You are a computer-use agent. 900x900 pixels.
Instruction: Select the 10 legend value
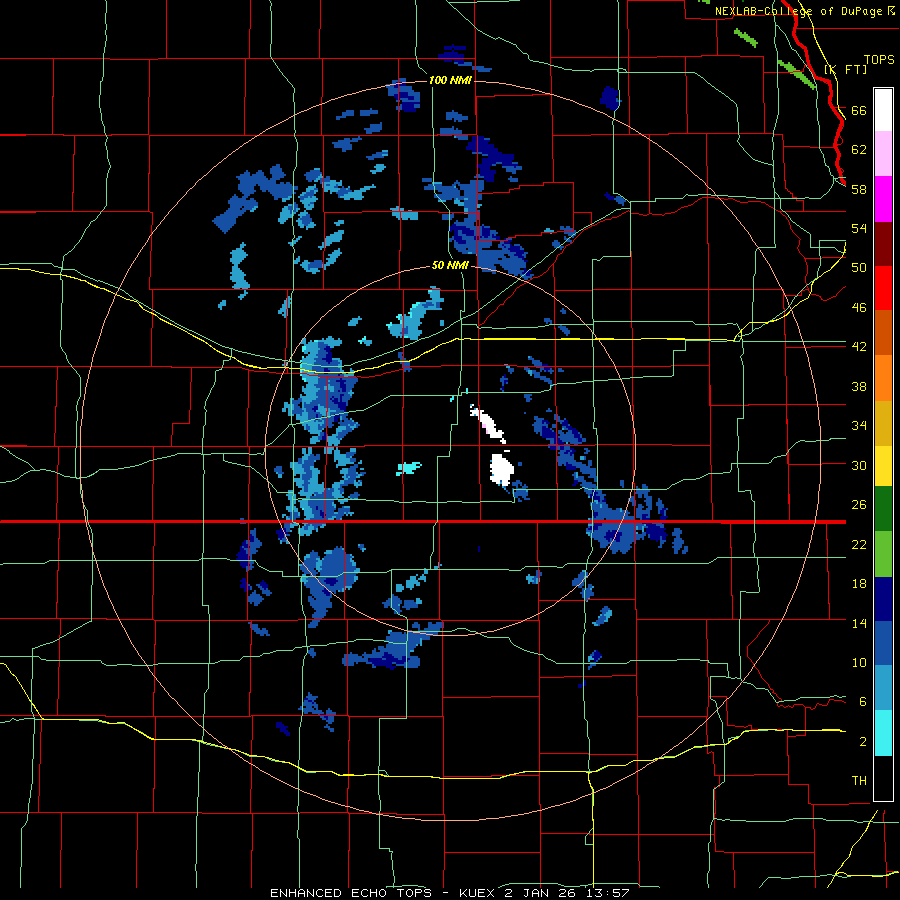click(x=859, y=662)
